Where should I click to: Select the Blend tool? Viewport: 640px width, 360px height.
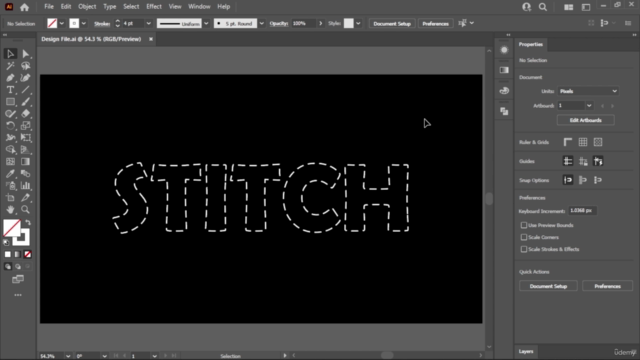[x=25, y=173]
